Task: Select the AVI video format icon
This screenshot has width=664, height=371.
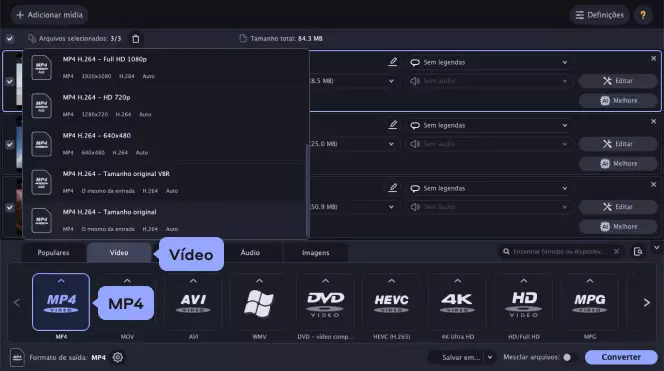Action: click(x=193, y=302)
